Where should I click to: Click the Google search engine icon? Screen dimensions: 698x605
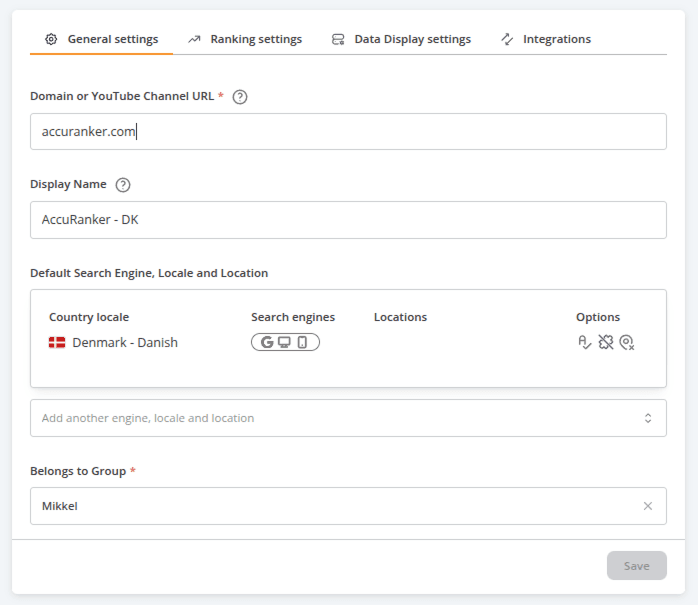coord(267,342)
